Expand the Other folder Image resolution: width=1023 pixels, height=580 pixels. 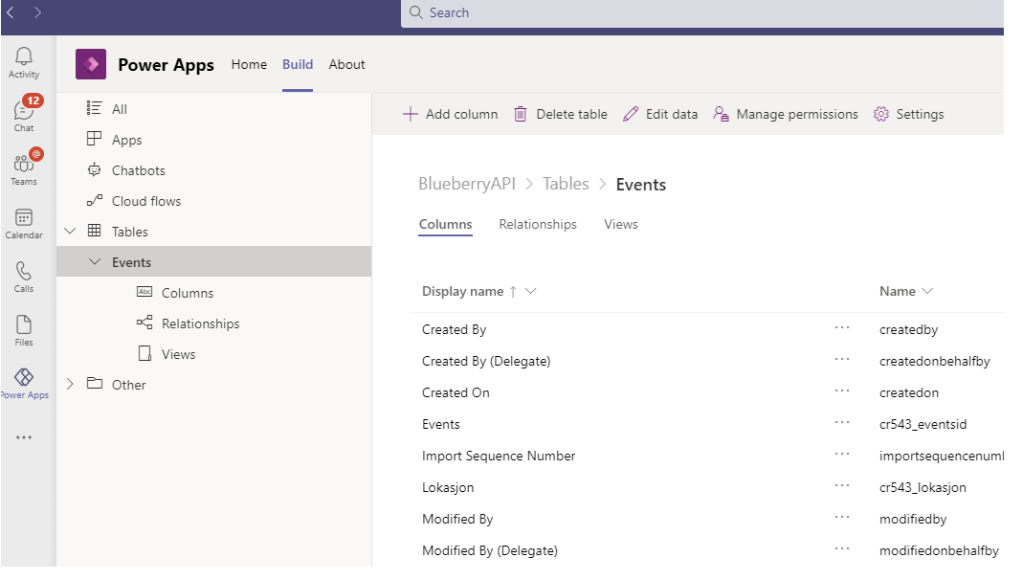(x=69, y=384)
